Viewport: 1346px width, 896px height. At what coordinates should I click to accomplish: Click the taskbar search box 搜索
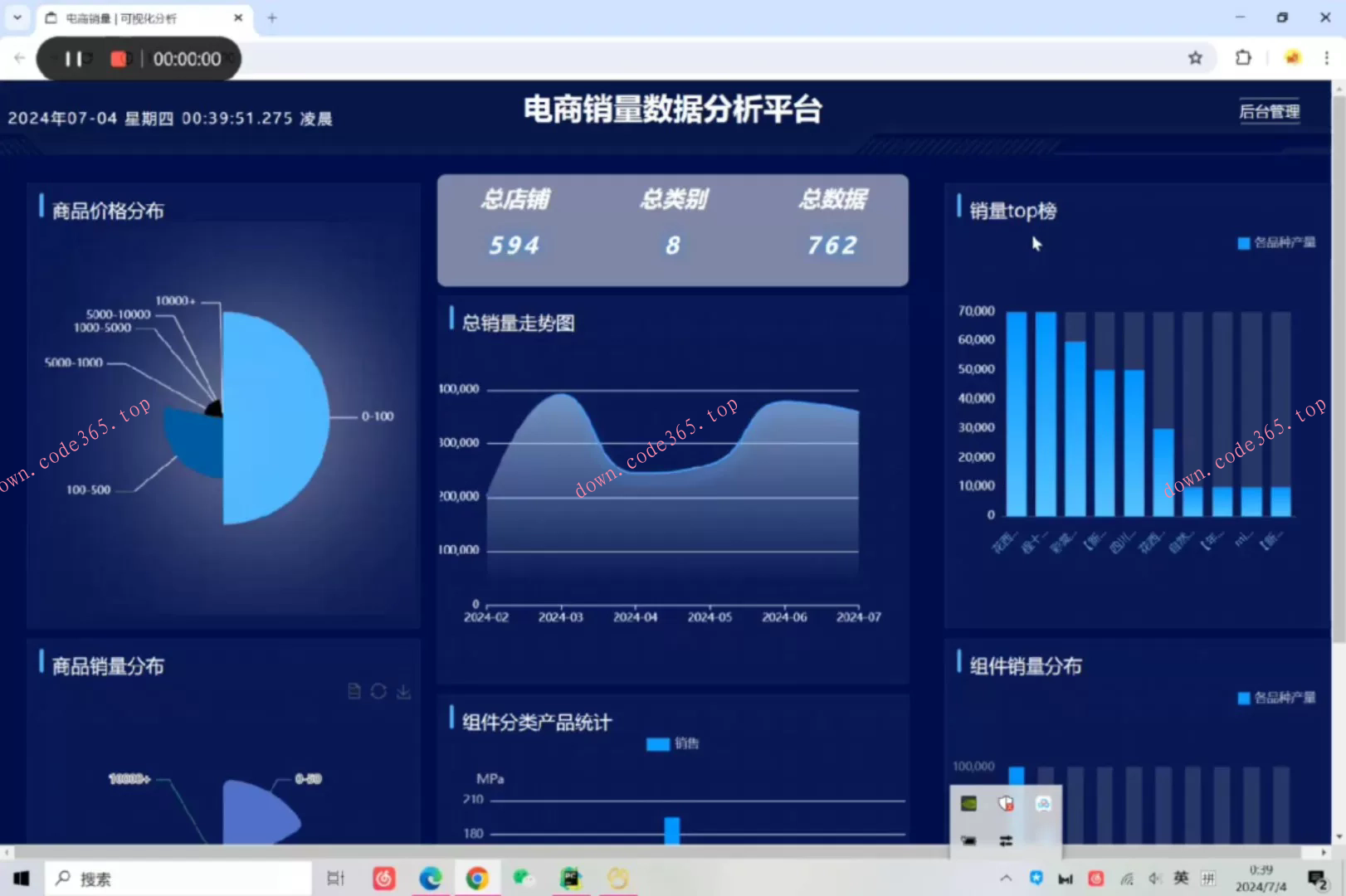[178, 878]
